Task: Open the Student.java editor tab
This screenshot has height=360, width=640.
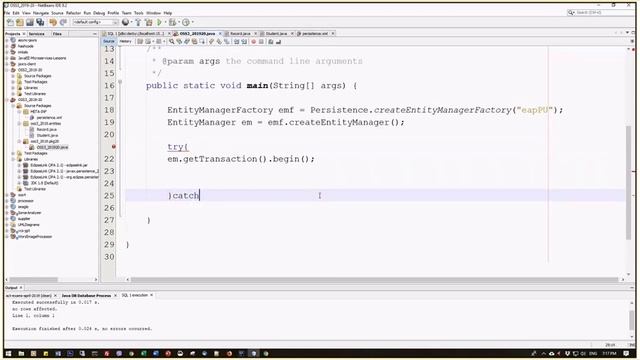Action: coord(276,33)
